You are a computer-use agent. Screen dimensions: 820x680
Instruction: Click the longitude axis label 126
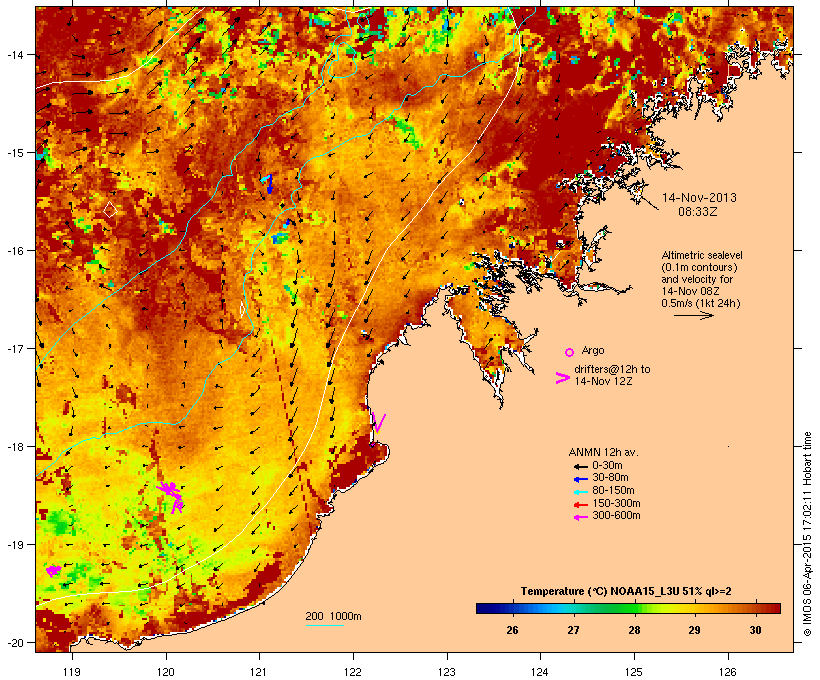(x=728, y=672)
